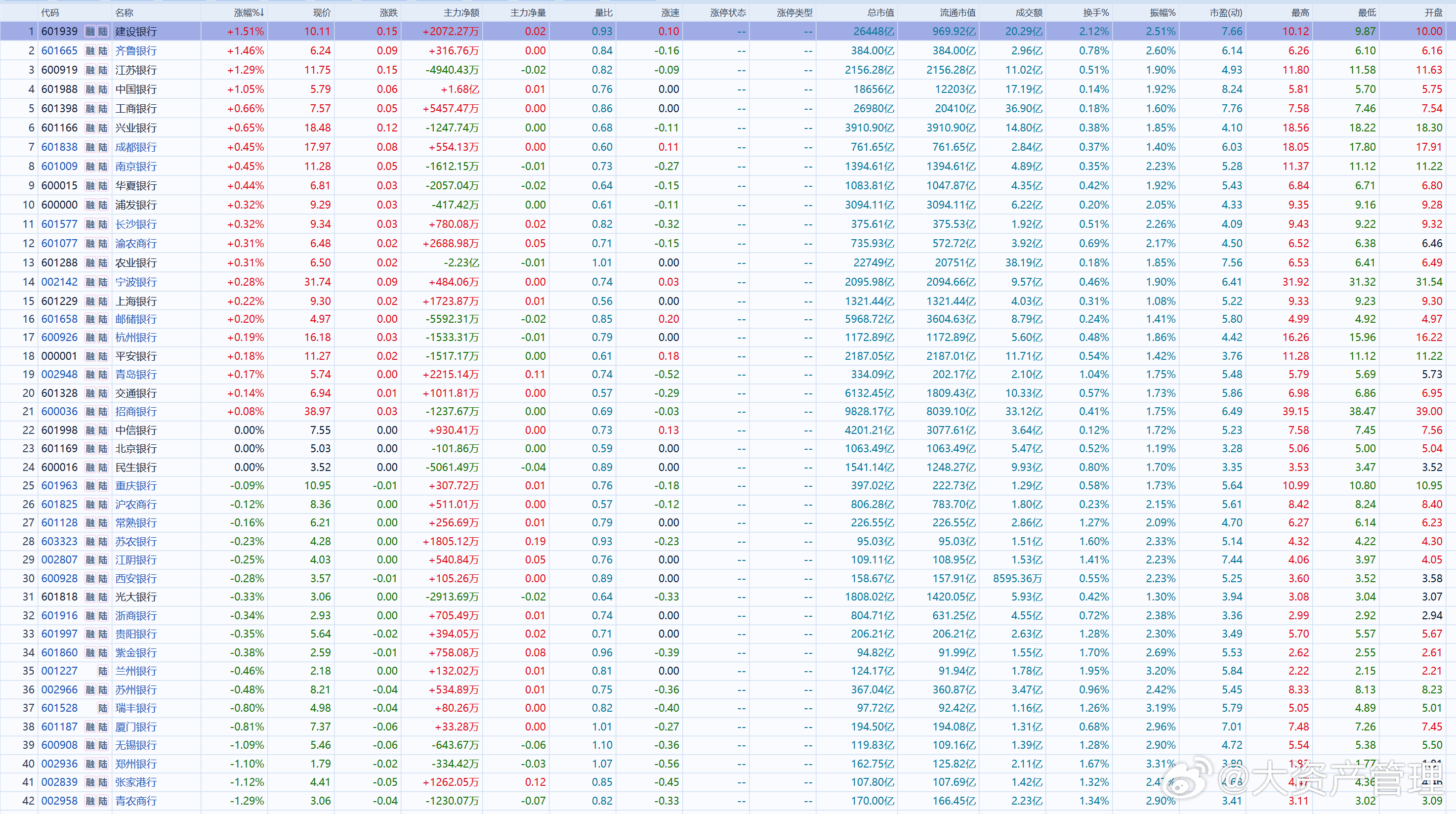The height and width of the screenshot is (814, 1456).
Task: Select row 31 光大银行
Action: click(x=728, y=597)
